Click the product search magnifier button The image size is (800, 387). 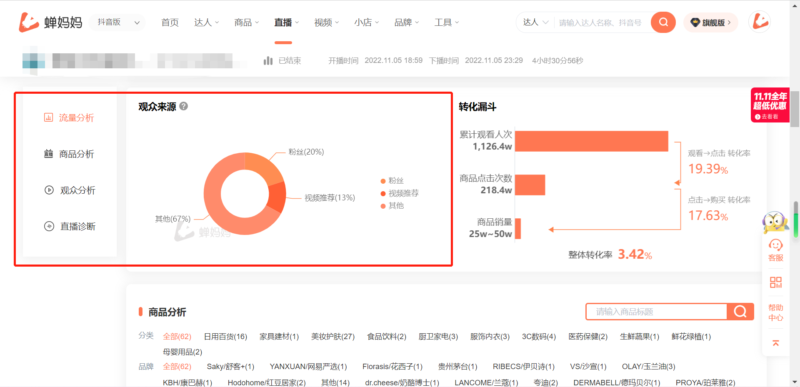[740, 312]
